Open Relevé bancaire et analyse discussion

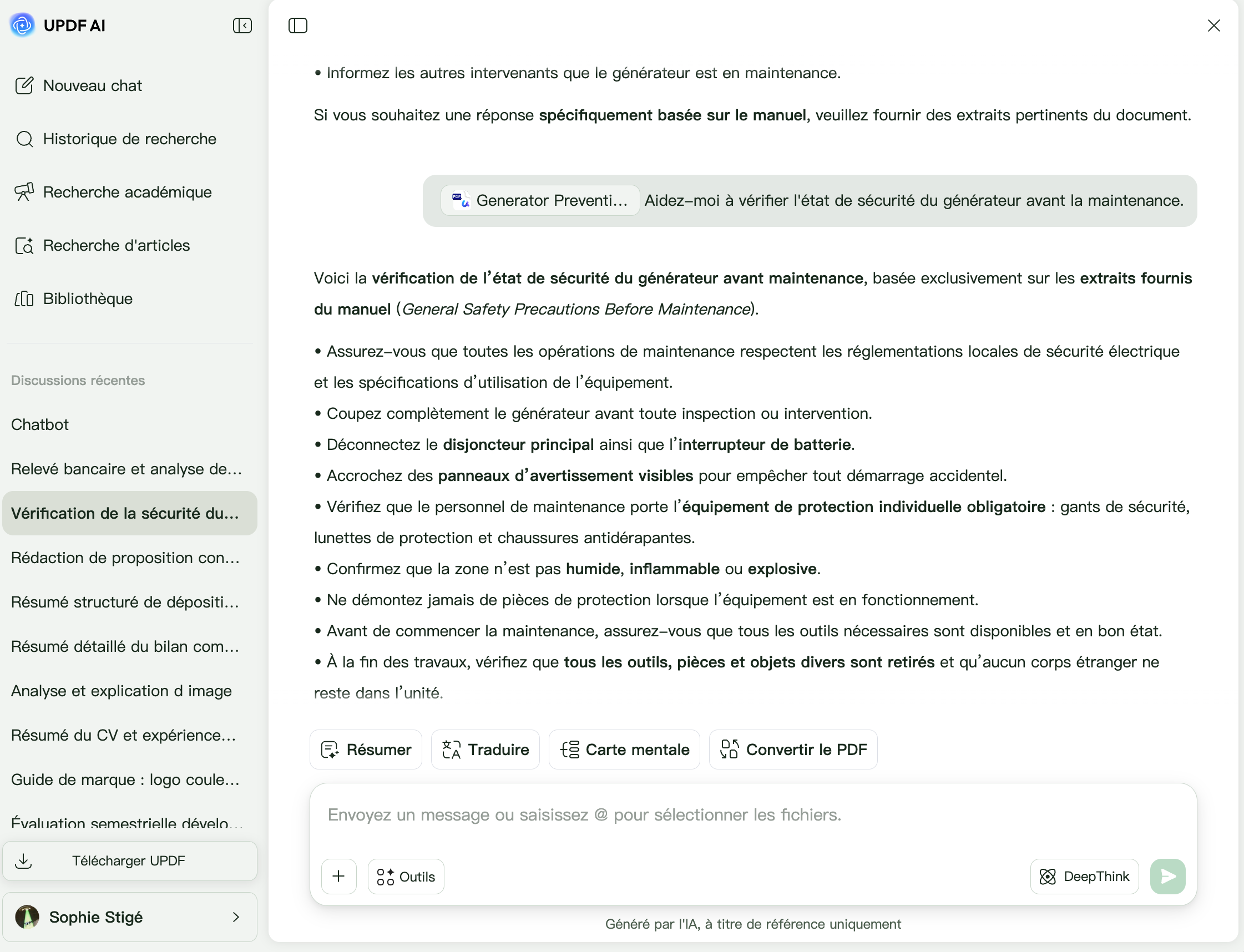[x=129, y=469]
